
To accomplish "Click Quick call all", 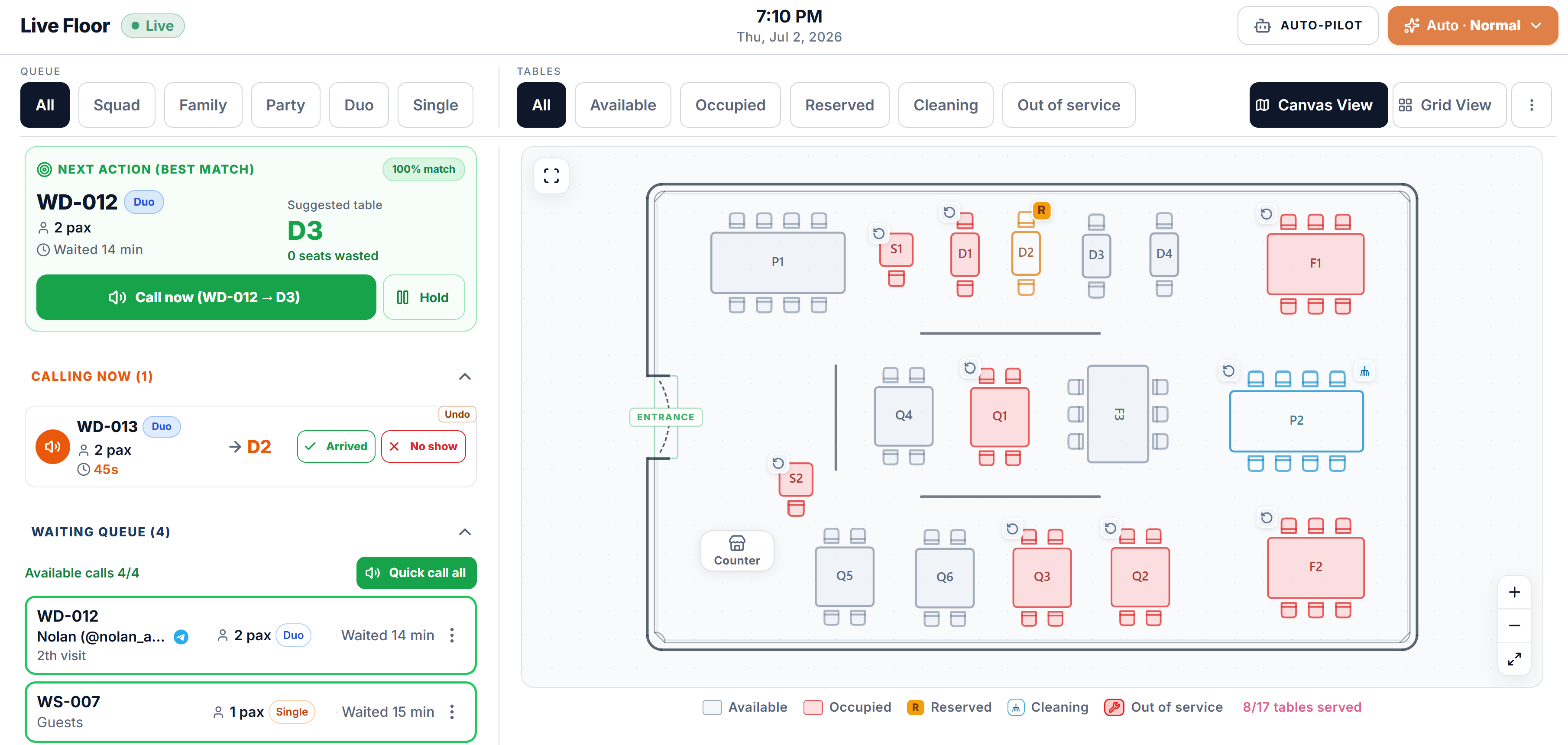I will pyautogui.click(x=416, y=573).
